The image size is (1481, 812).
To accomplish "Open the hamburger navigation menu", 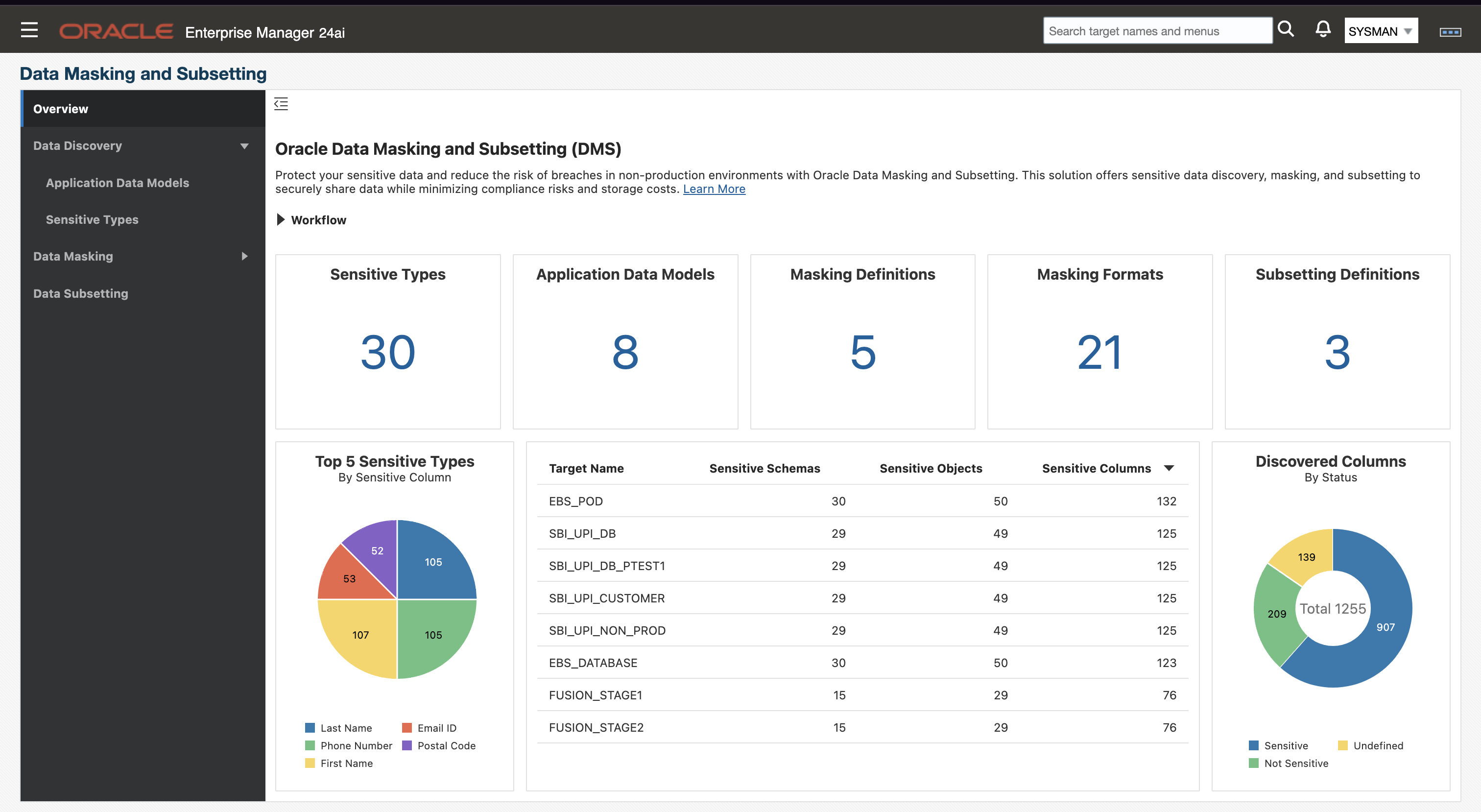I will [x=29, y=30].
